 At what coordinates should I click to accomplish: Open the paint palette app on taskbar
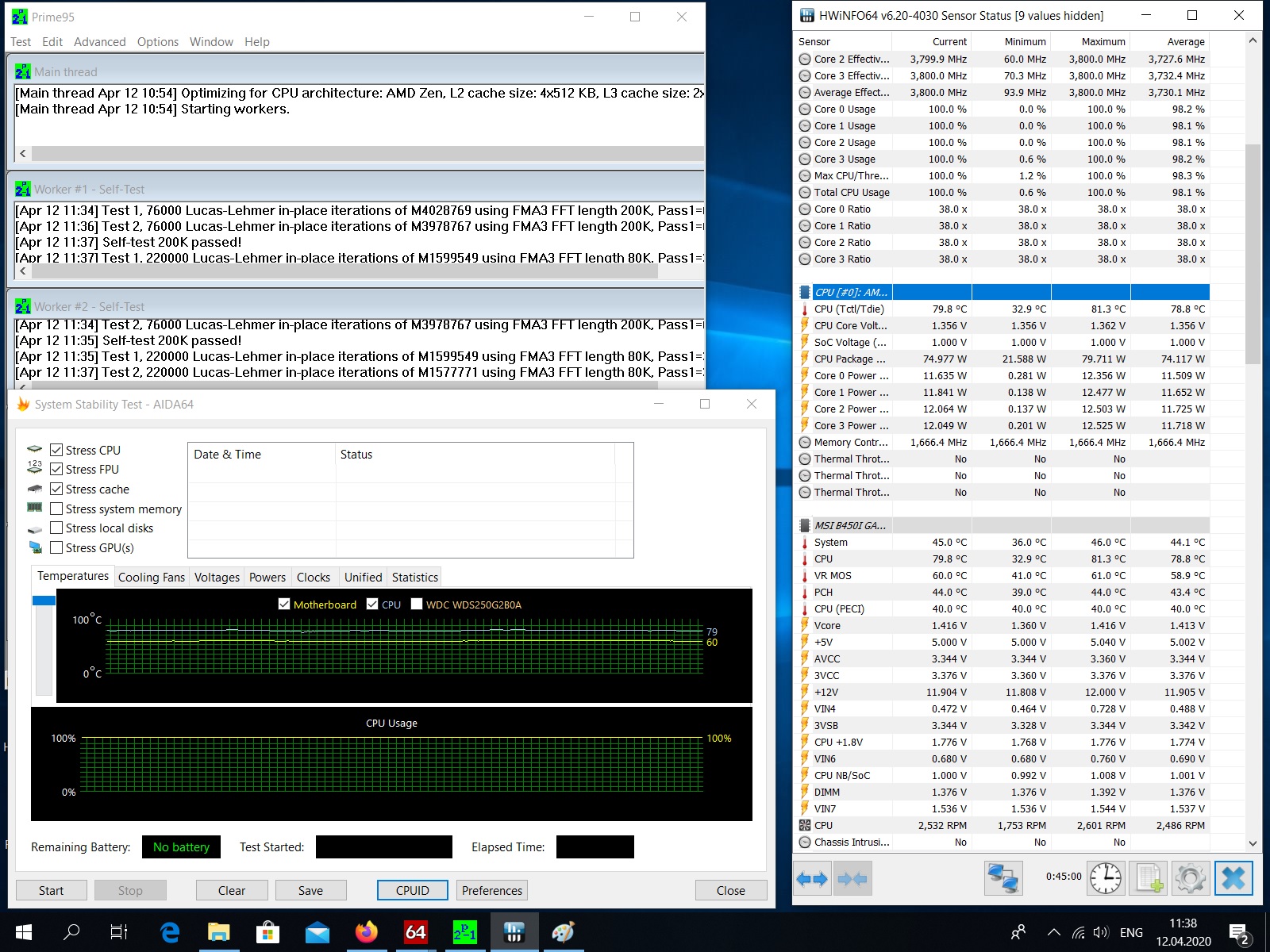click(x=563, y=932)
